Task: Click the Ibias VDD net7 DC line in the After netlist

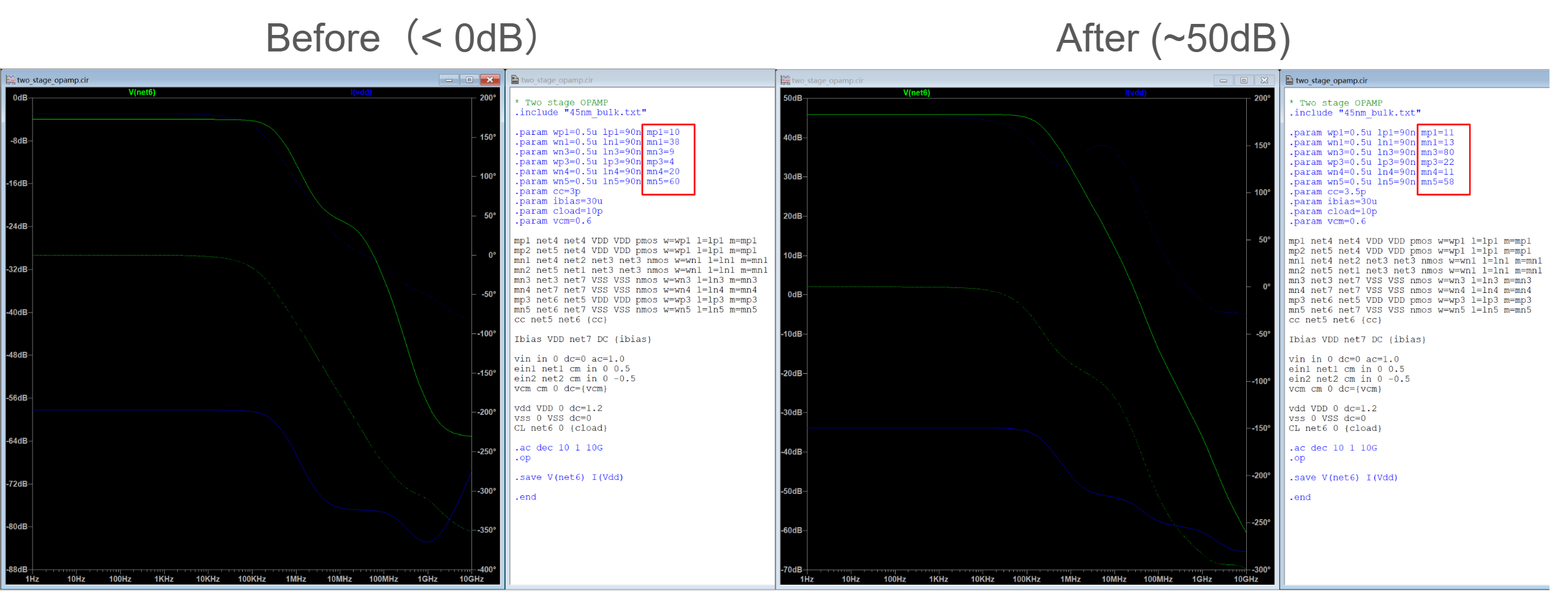Action: click(1357, 340)
